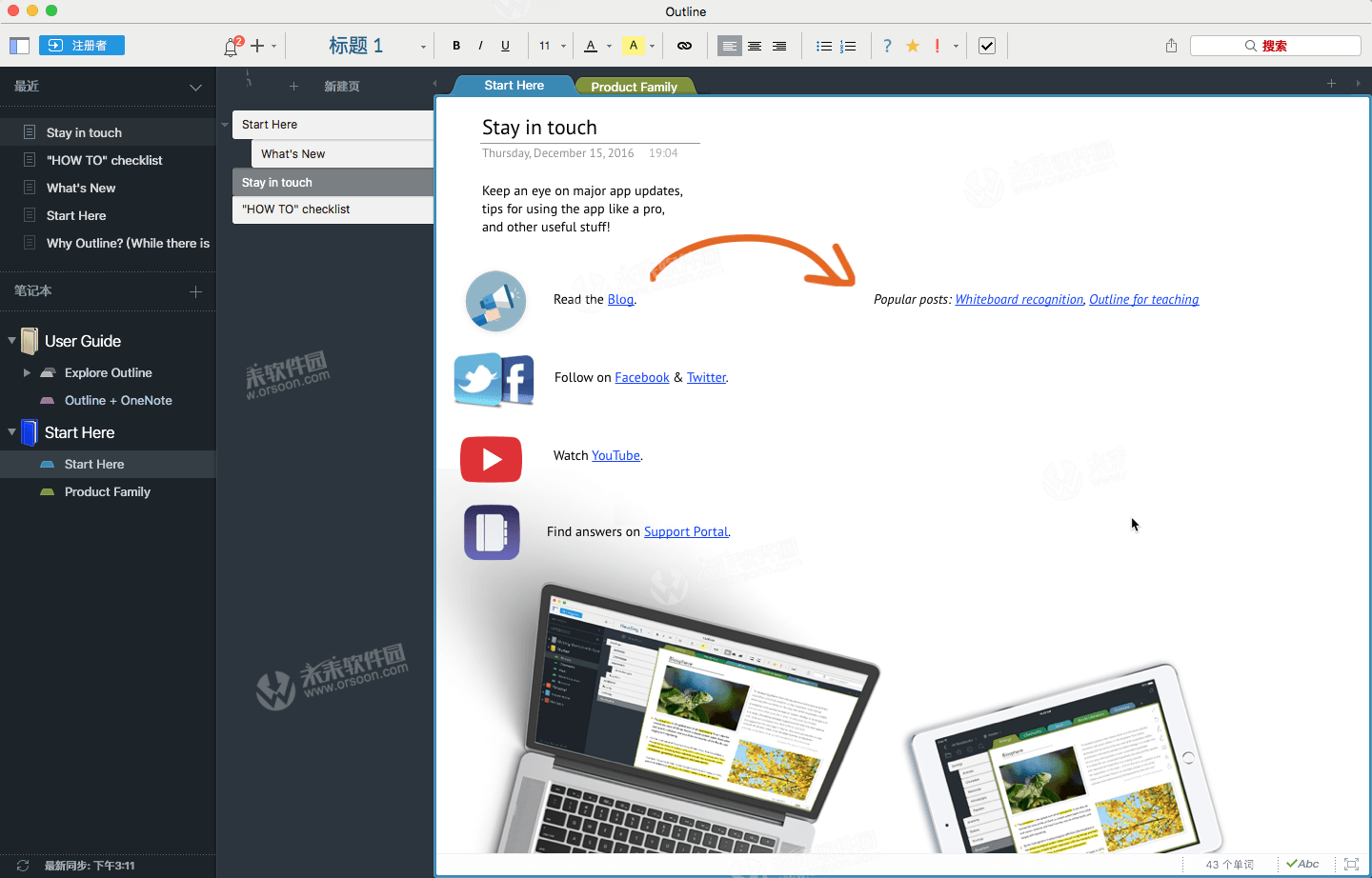1372x878 pixels.
Task: Open the Facebook link
Action: pos(642,377)
